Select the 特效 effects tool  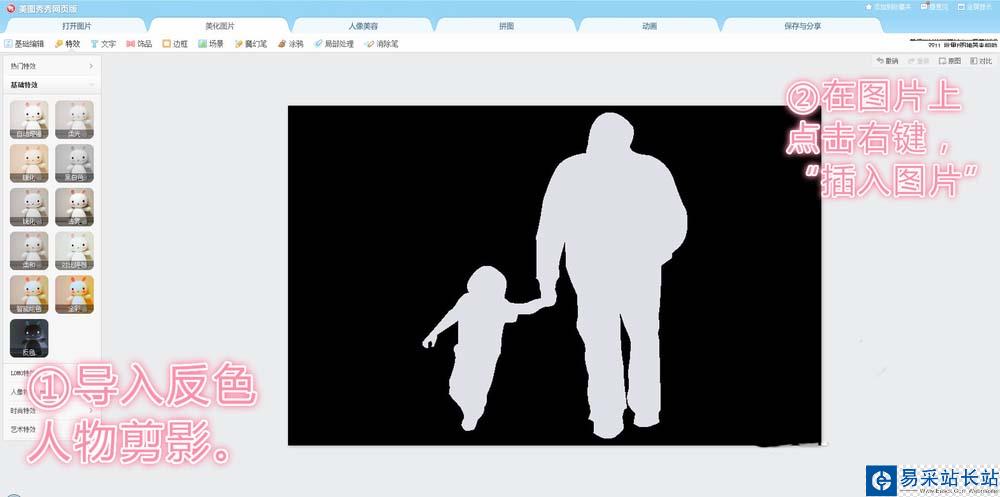tap(68, 44)
